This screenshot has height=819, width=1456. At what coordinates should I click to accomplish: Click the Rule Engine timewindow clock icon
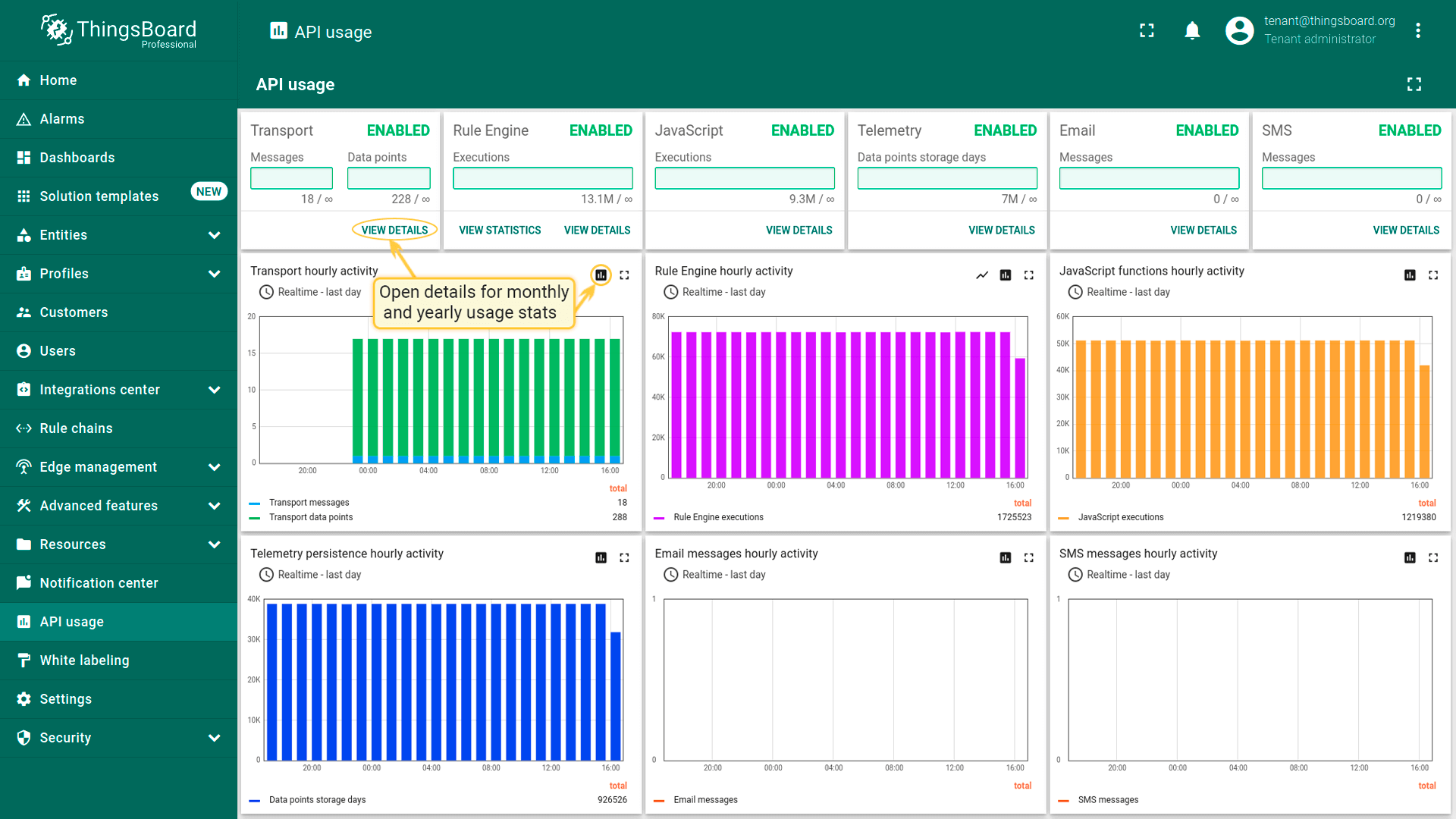[670, 292]
